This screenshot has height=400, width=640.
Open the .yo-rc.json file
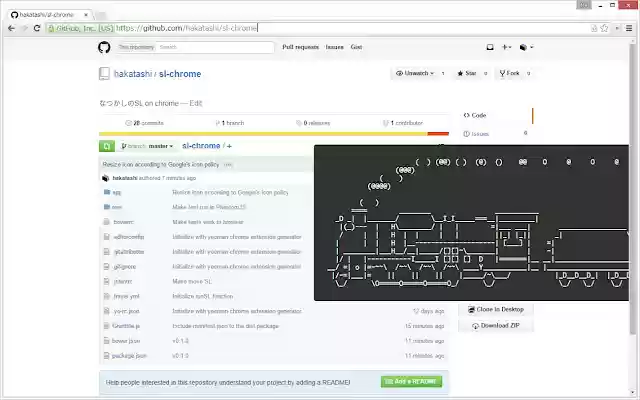coord(126,311)
